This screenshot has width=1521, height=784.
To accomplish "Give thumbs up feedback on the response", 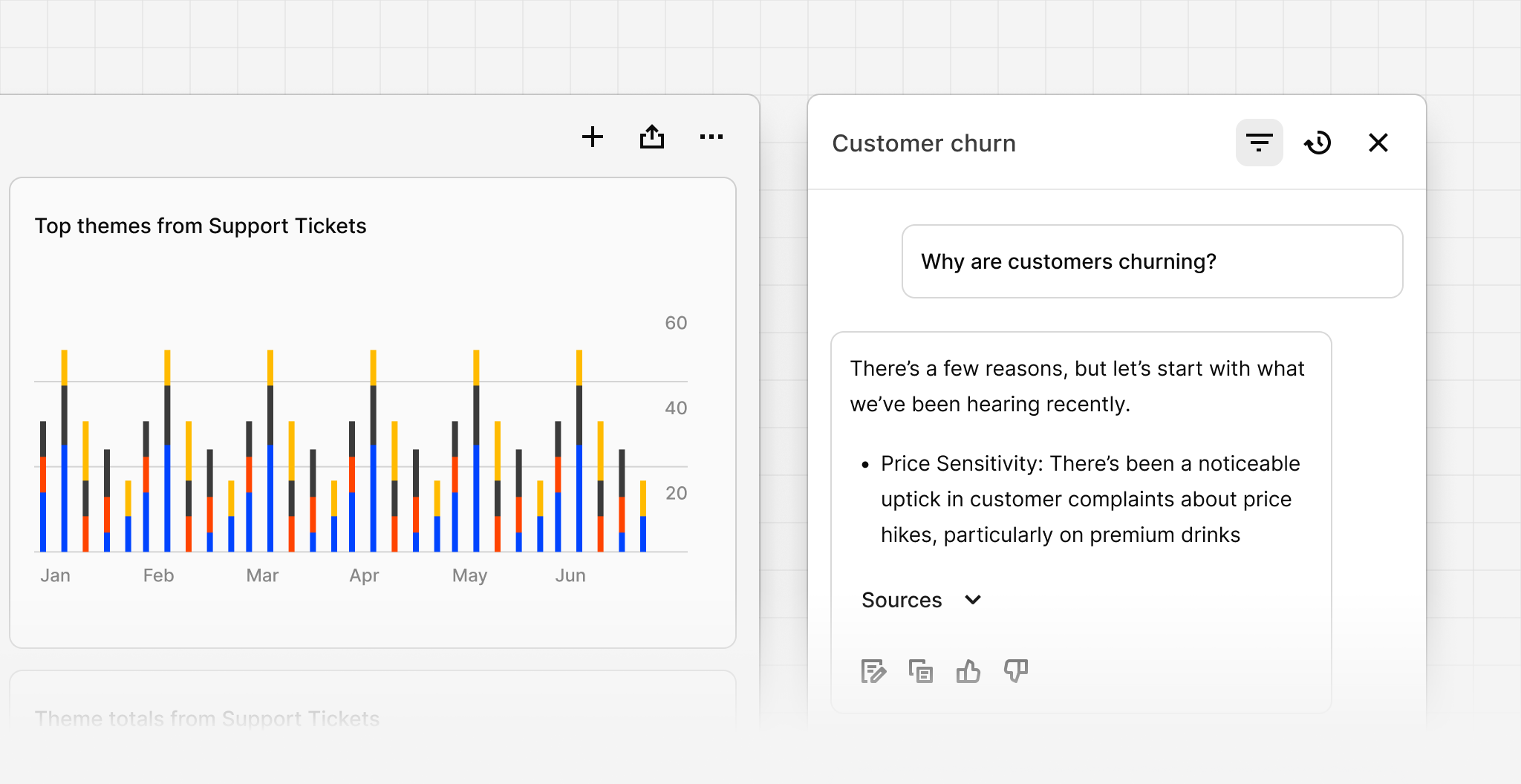I will 969,670.
